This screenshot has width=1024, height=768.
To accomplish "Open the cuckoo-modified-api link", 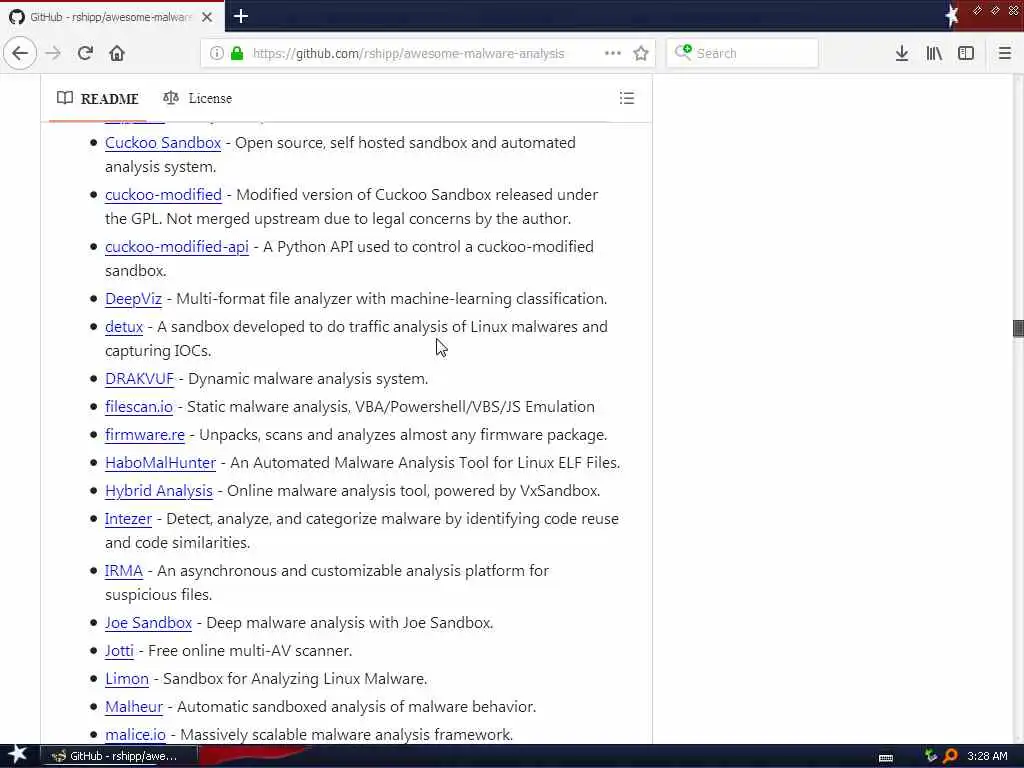I will pos(177,247).
